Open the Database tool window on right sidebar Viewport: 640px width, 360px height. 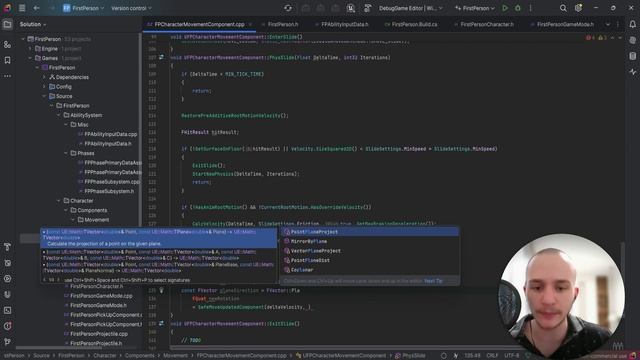point(633,56)
